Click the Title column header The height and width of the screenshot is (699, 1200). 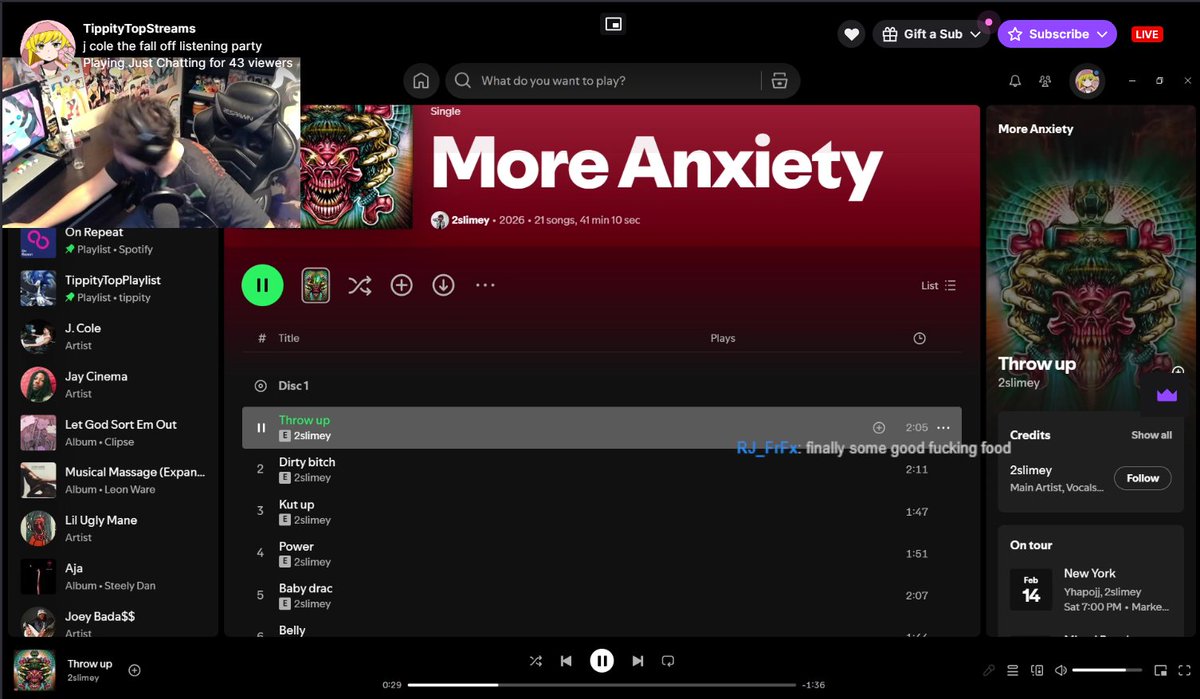(x=289, y=338)
